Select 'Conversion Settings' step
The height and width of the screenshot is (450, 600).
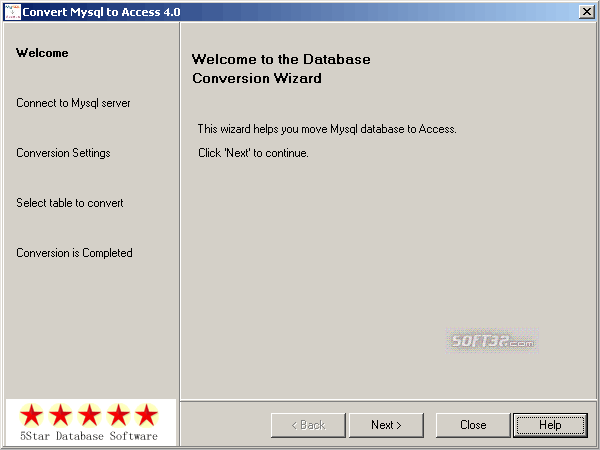click(x=63, y=153)
